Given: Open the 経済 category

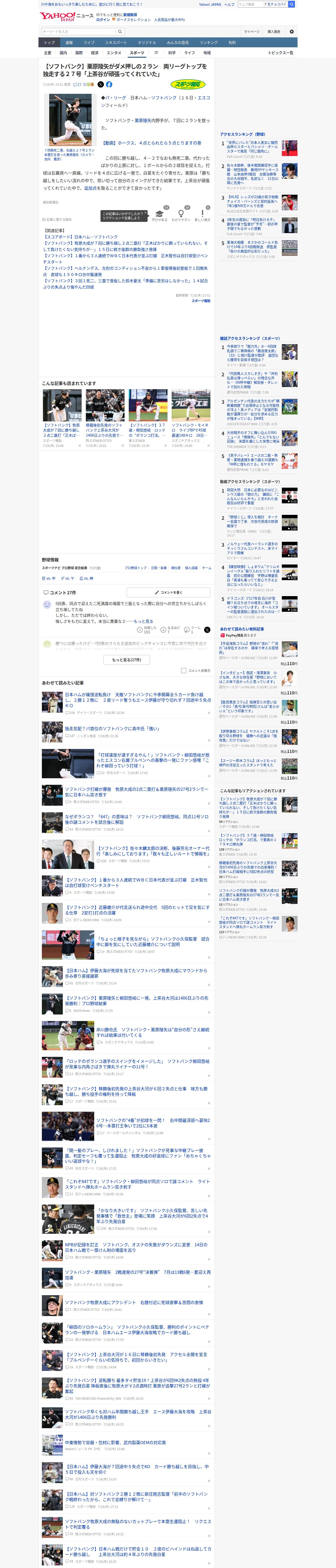Looking at the screenshot, I should coord(94,53).
